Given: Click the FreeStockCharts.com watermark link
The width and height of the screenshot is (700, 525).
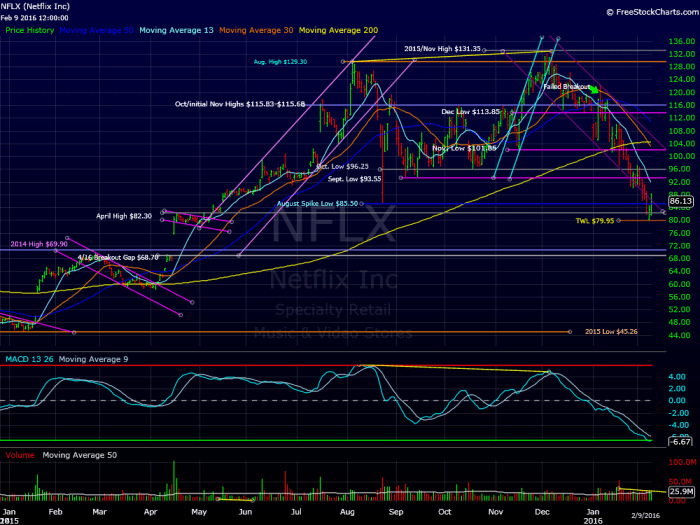Looking at the screenshot, I should [x=653, y=12].
